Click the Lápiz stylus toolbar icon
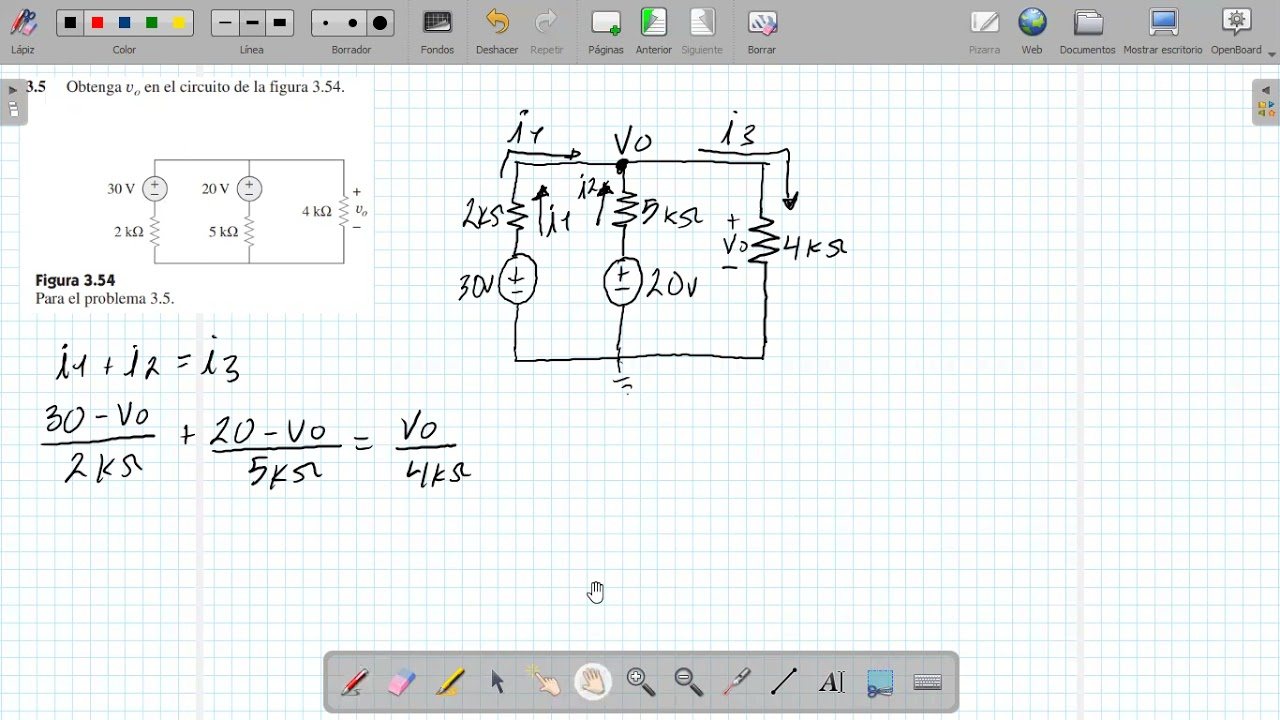The height and width of the screenshot is (720, 1280). [23, 31]
